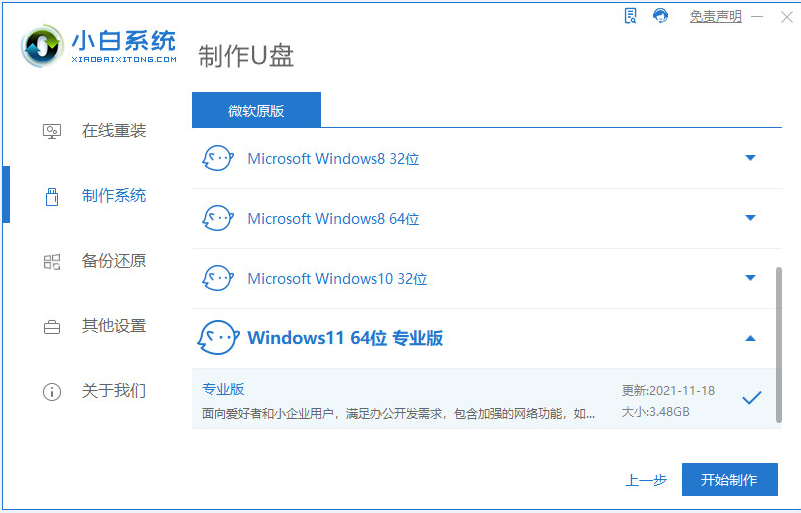Click the 专业版 description text
Viewport: 801px width, 513px height.
point(398,413)
